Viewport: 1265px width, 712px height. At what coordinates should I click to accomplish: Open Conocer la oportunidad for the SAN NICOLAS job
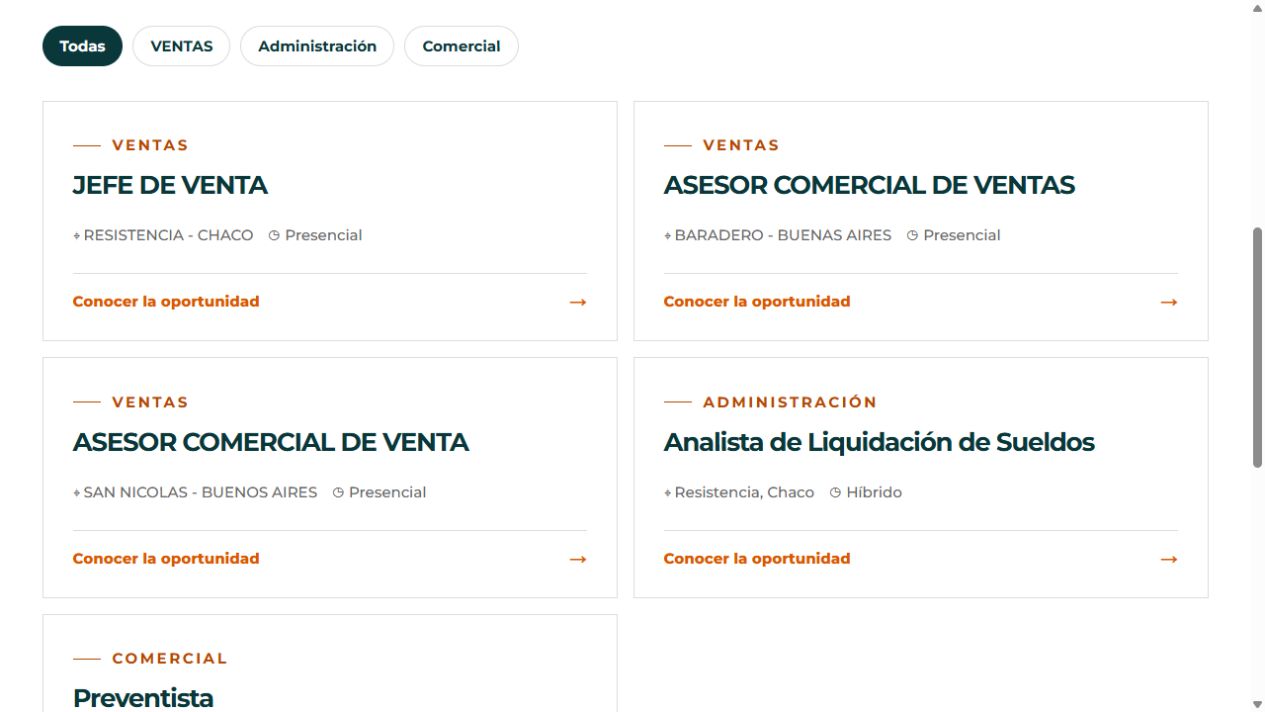[166, 558]
